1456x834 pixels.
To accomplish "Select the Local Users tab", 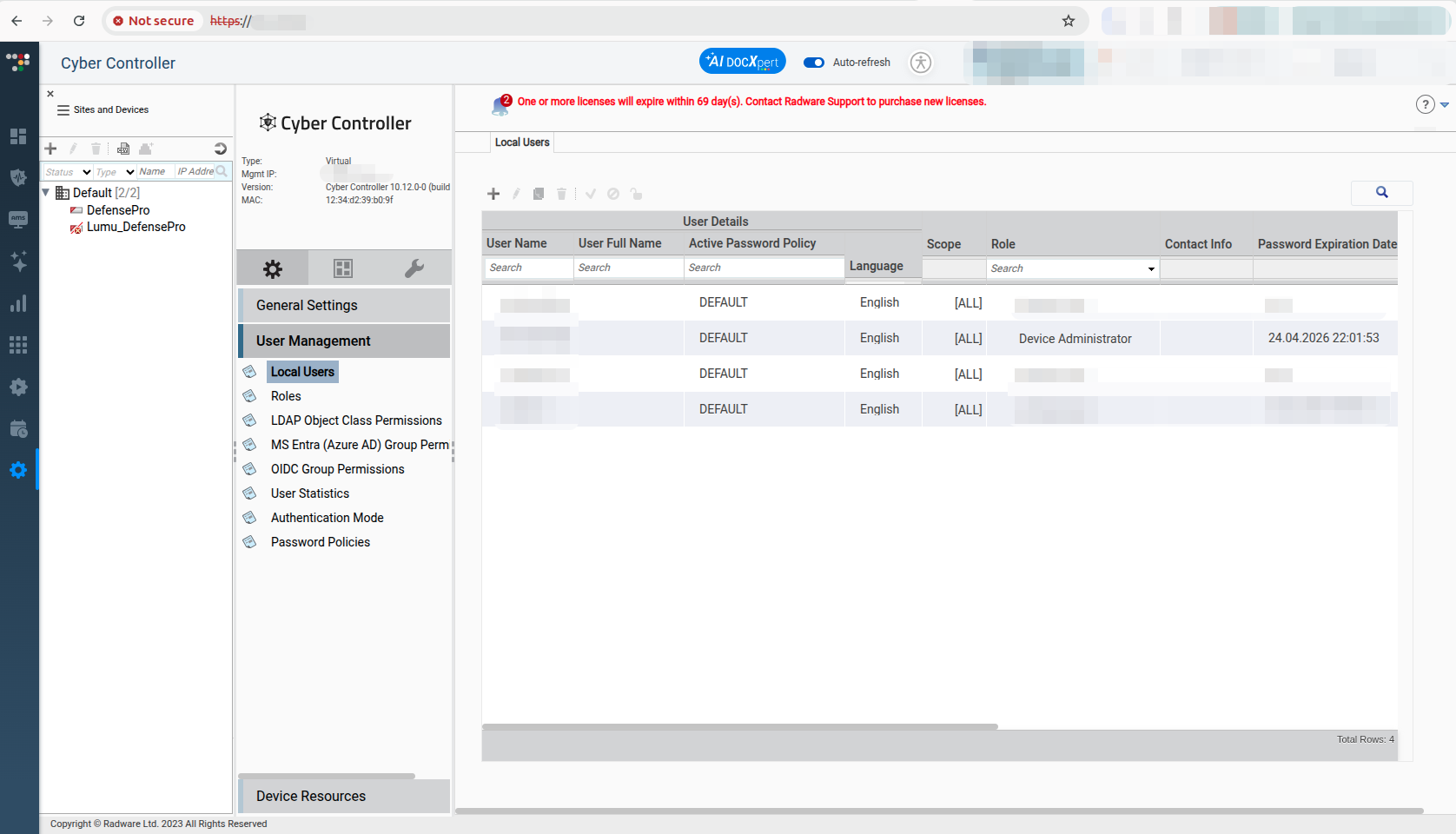I will pyautogui.click(x=522, y=142).
